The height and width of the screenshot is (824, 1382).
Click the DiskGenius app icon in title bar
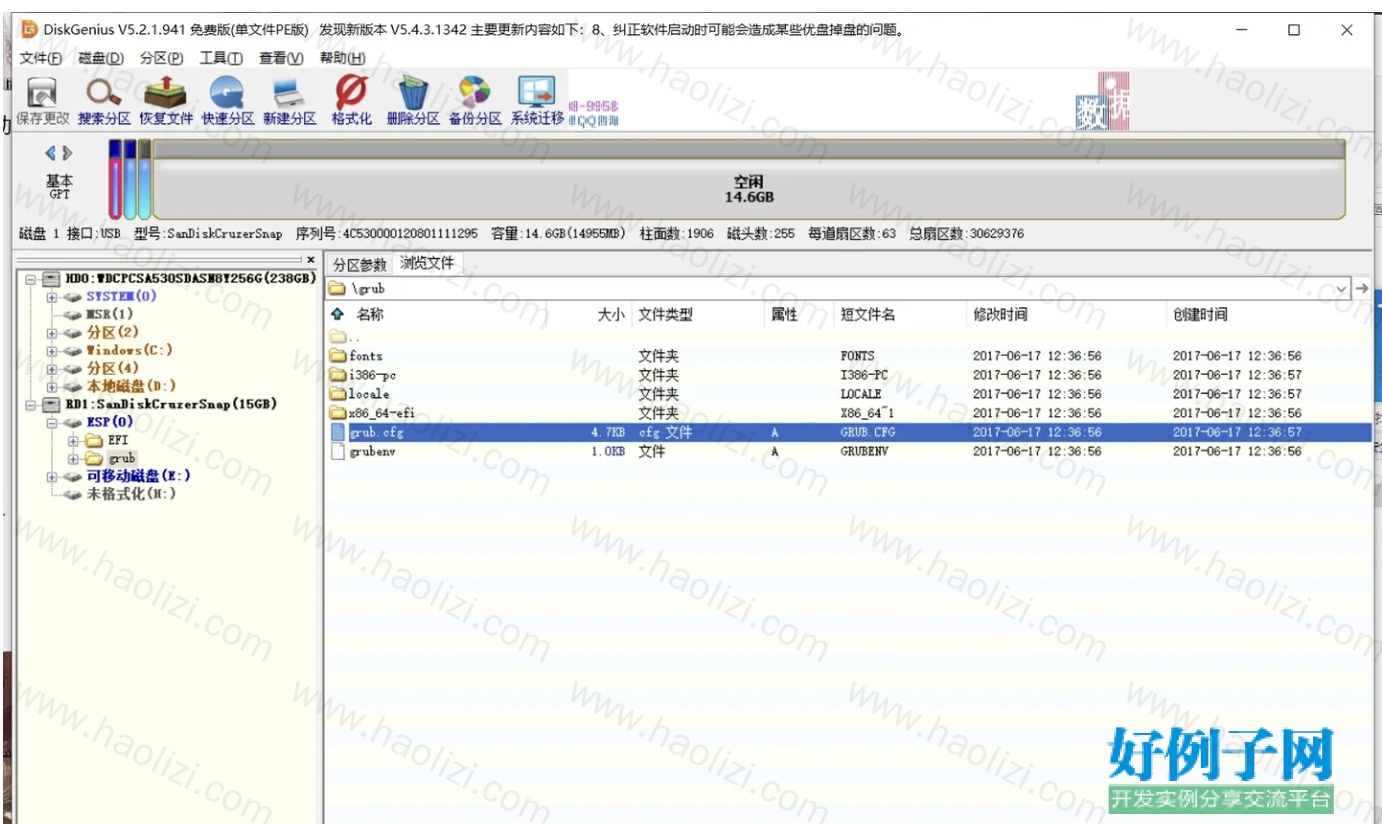click(29, 30)
